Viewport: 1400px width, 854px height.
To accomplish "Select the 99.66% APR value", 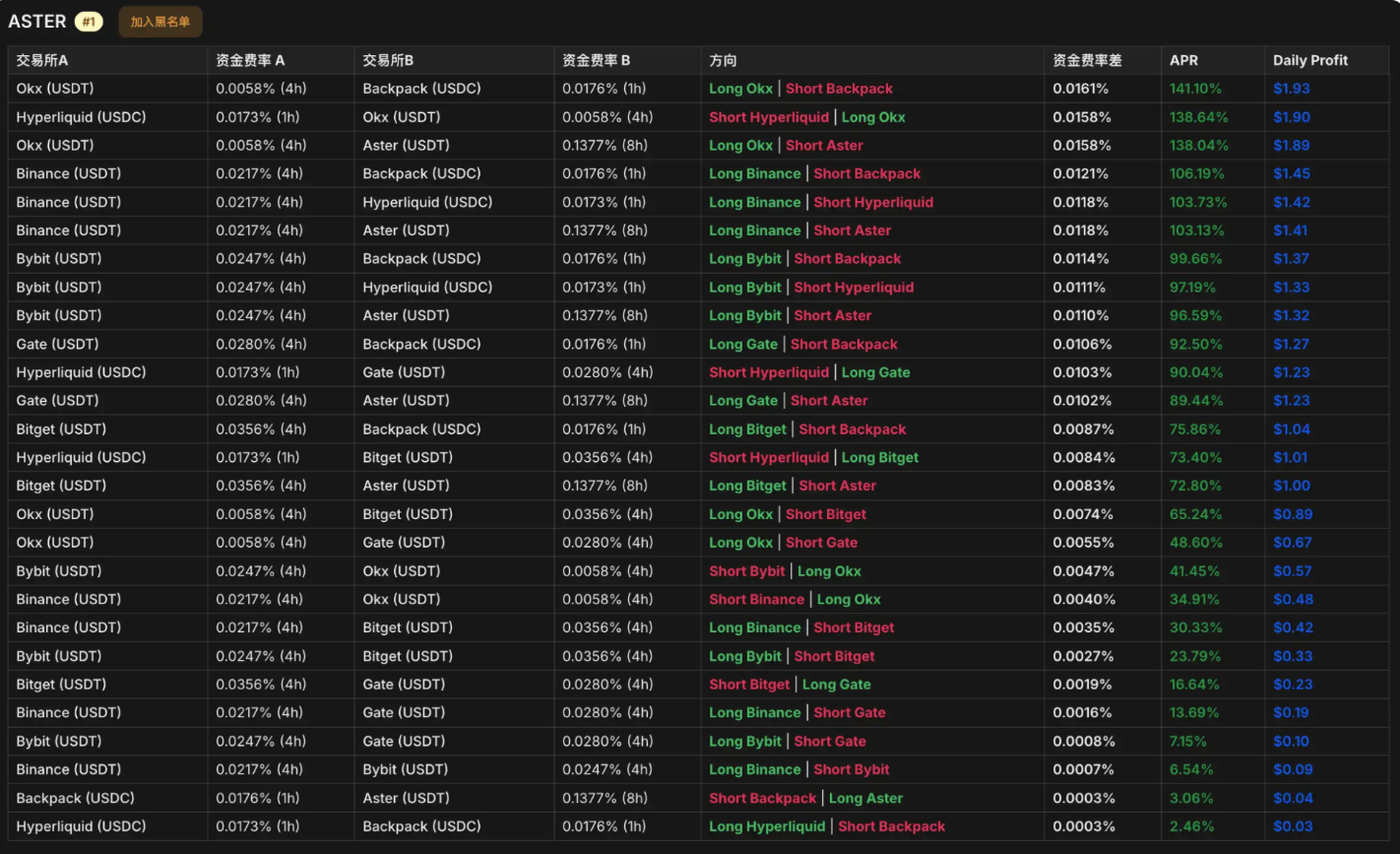I will [1195, 259].
